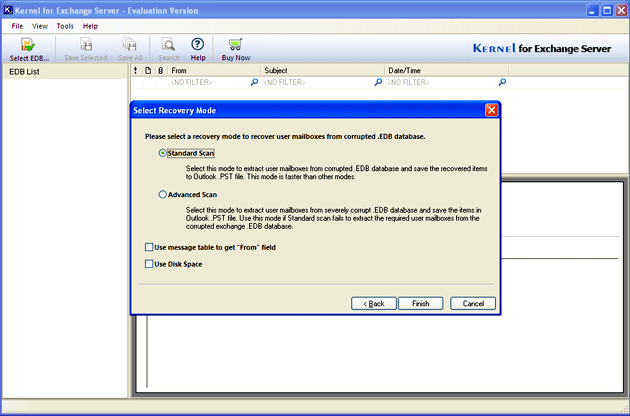Image resolution: width=630 pixels, height=416 pixels.
Task: Click the importance (!) column header
Action: (136, 70)
